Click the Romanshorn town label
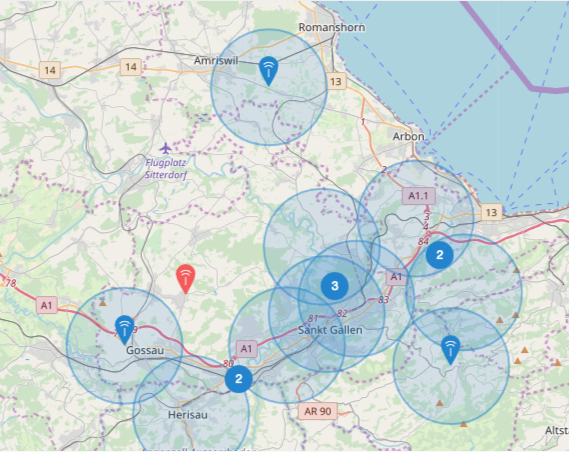This screenshot has height=452, width=569. pyautogui.click(x=332, y=27)
